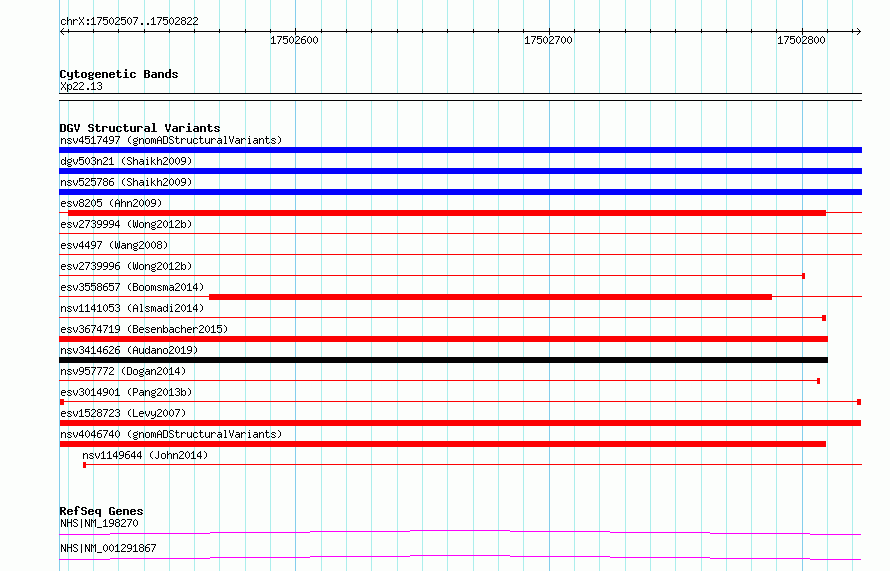Click start marker of nsv1149644 line
Viewport: 890px width, 571px height.
[85, 465]
